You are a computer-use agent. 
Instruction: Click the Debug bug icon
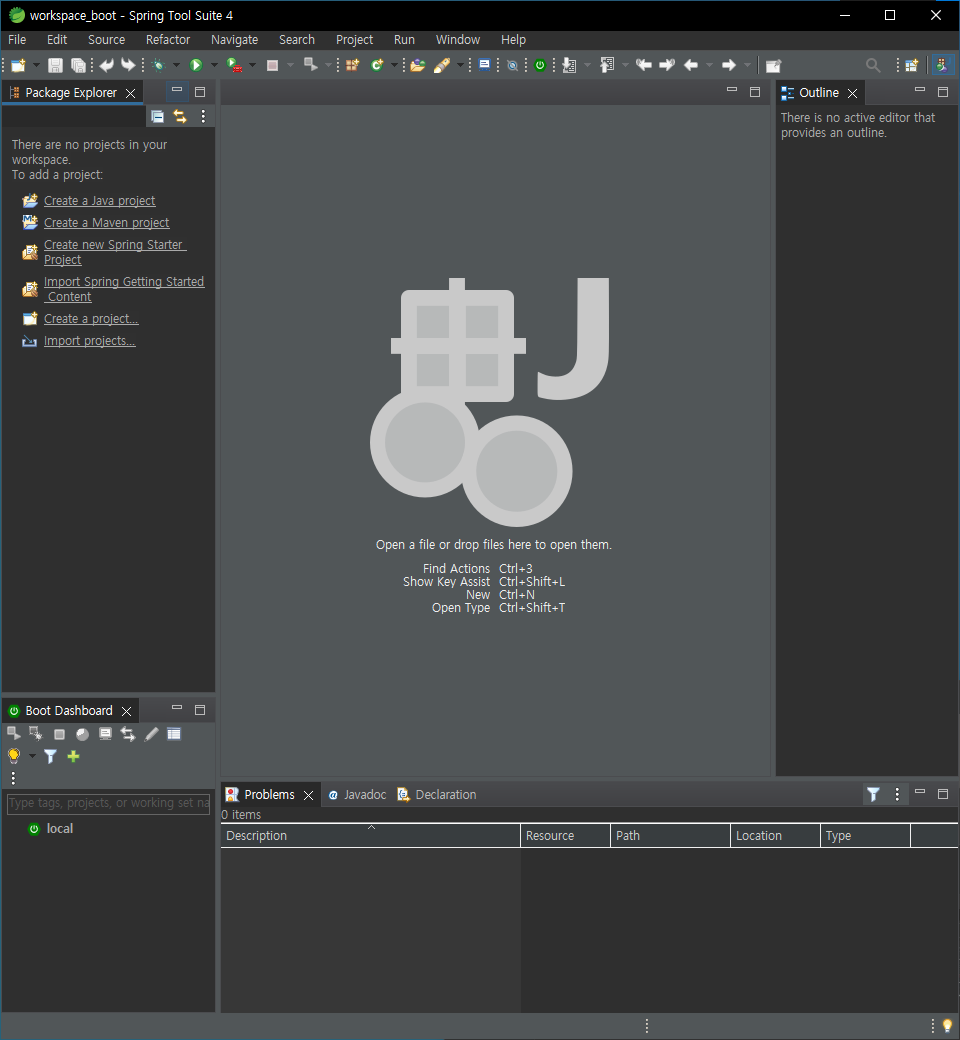[158, 65]
